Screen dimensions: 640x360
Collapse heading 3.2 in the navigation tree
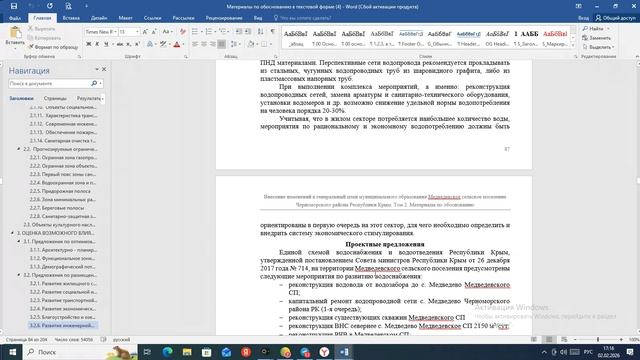tap(19, 275)
